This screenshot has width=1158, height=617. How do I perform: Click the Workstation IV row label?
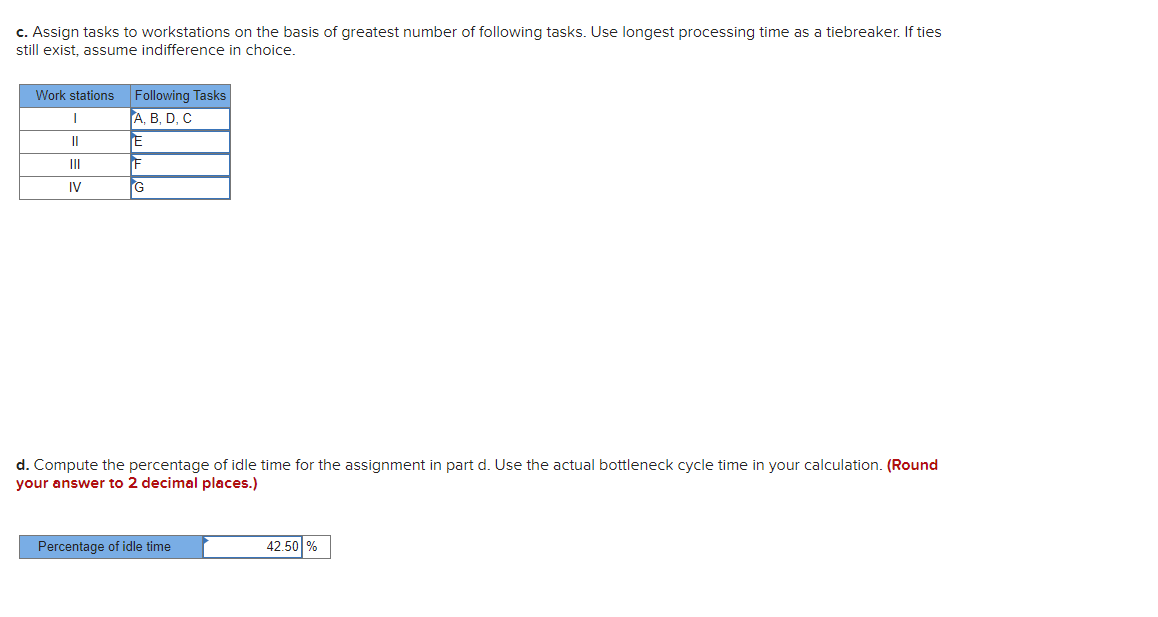point(73,187)
